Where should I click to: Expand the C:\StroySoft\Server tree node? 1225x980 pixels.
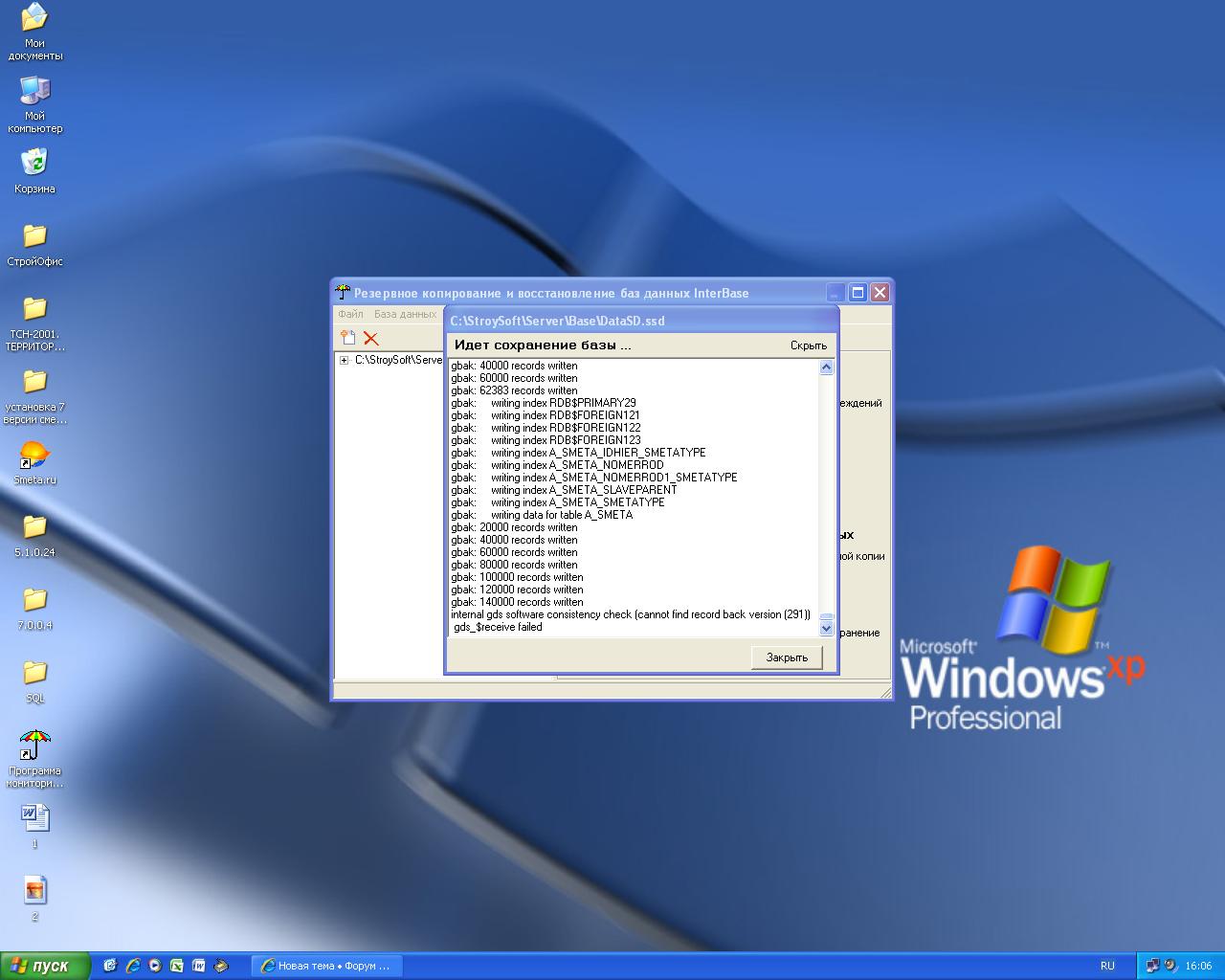pyautogui.click(x=344, y=361)
